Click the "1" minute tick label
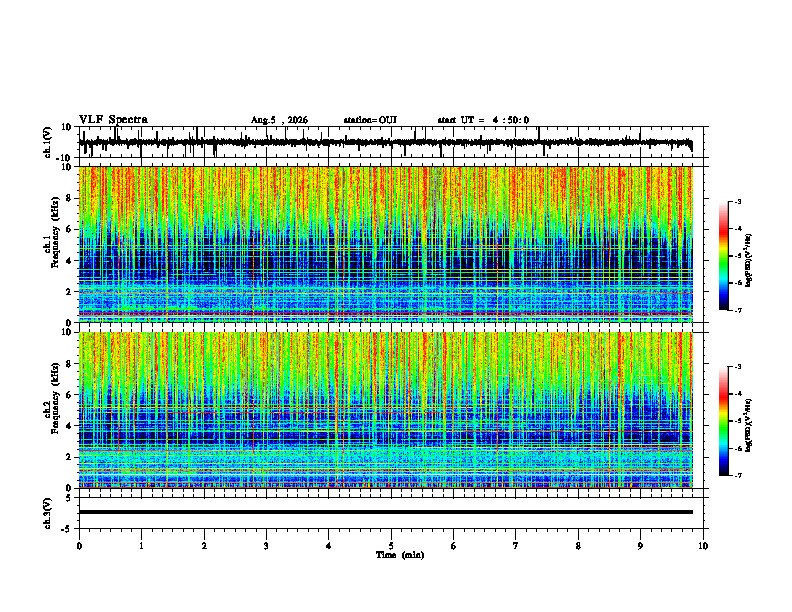Viewport: 792px width, 612px height. 141,546
